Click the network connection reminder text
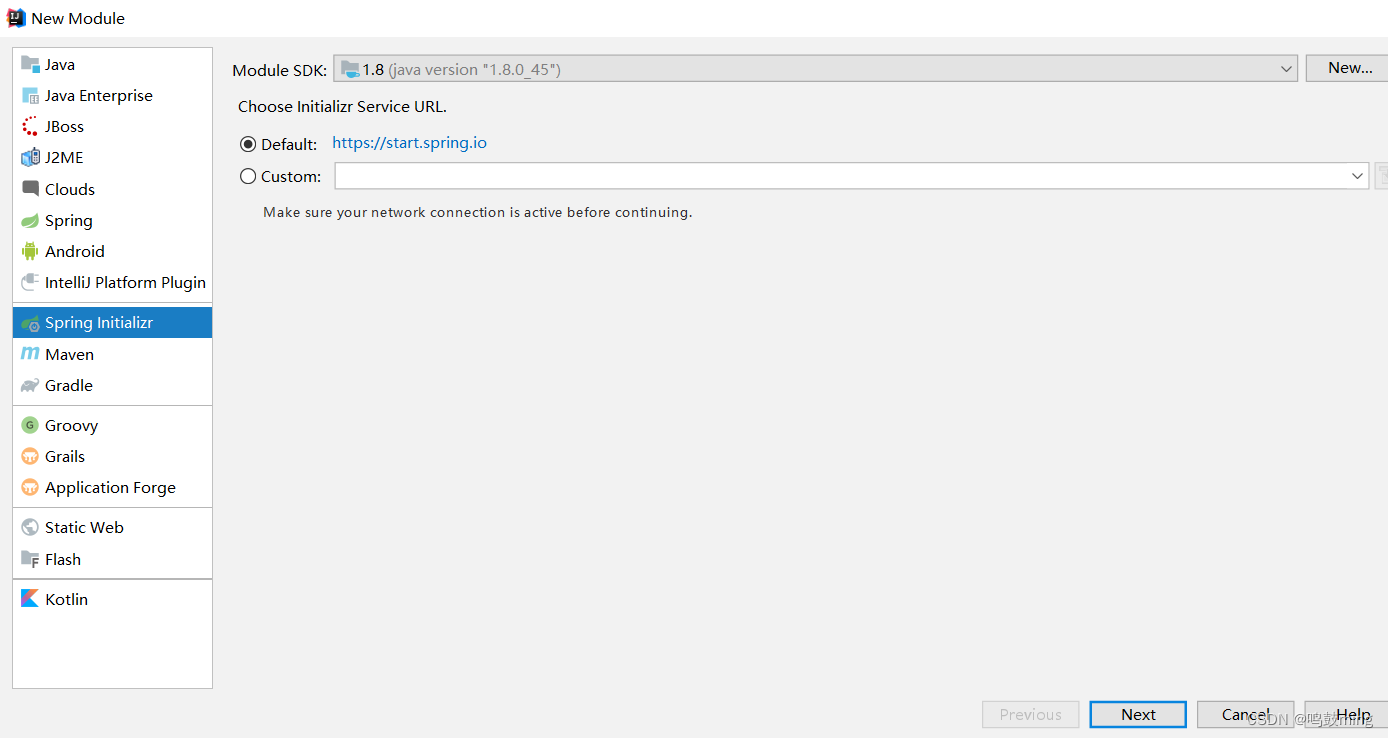1388x738 pixels. (477, 212)
